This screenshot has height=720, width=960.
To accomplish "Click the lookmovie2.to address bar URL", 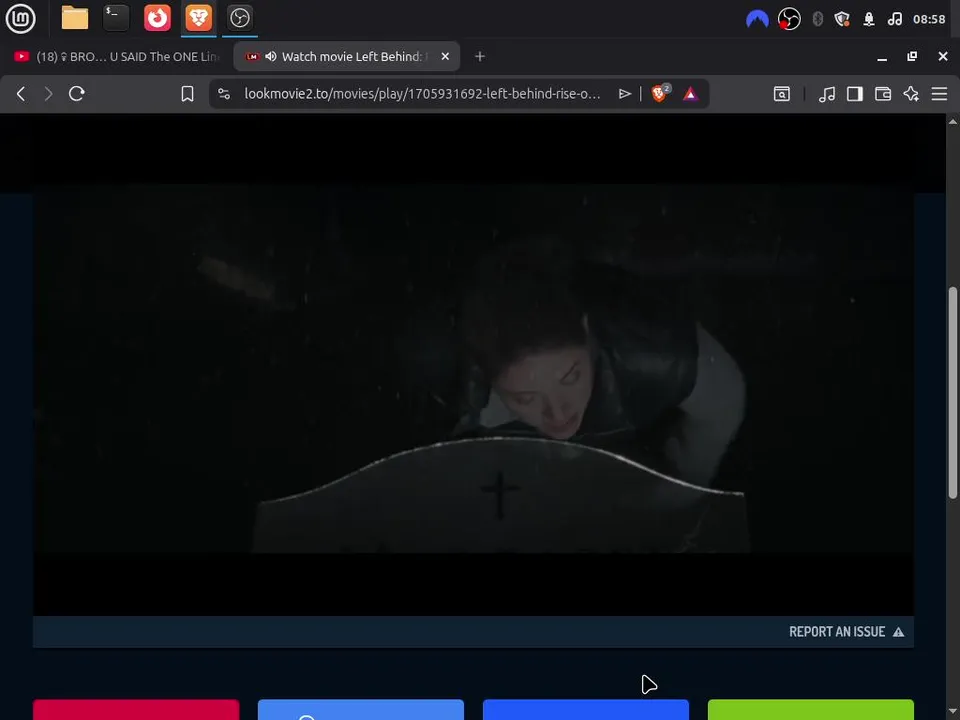I will (x=422, y=94).
